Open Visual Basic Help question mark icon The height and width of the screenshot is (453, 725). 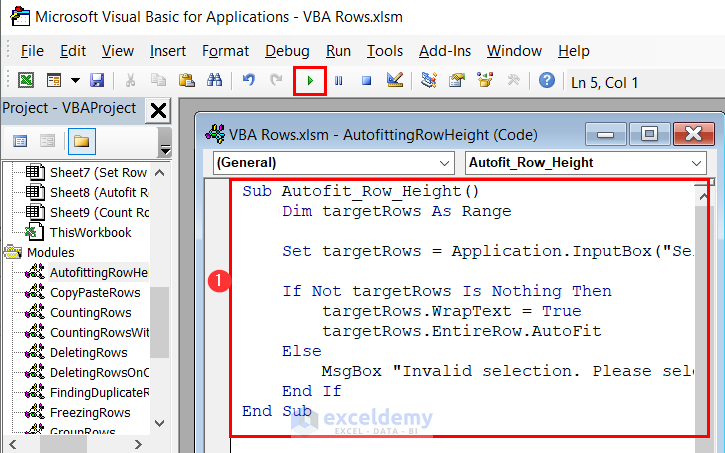pyautogui.click(x=547, y=80)
